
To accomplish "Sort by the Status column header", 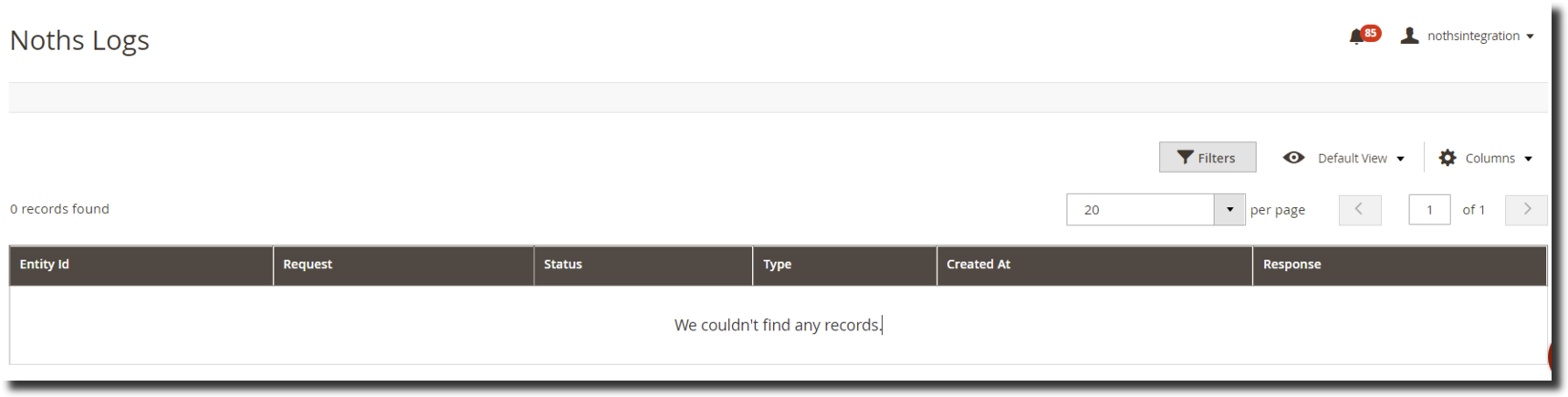I will click(563, 265).
